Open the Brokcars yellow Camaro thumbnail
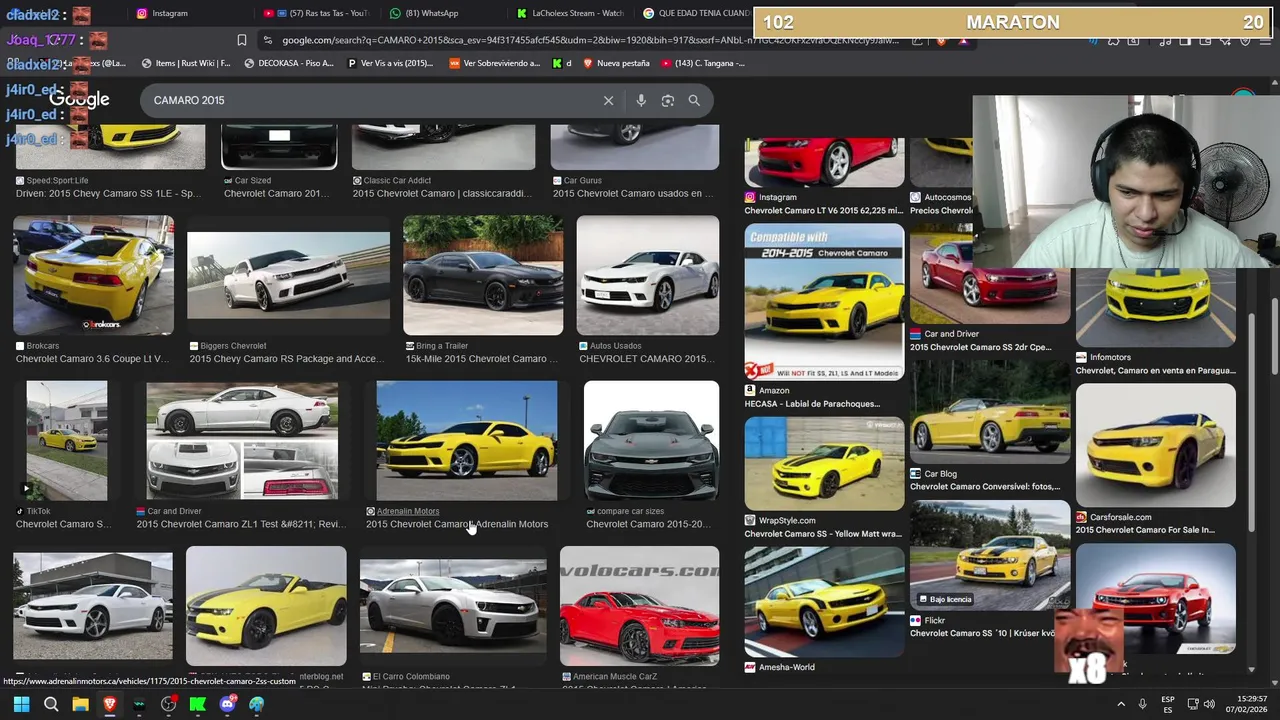This screenshot has width=1280, height=720. point(93,275)
